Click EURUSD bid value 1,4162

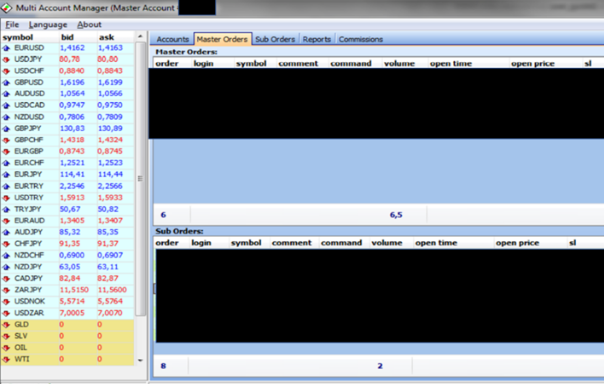click(x=72, y=48)
